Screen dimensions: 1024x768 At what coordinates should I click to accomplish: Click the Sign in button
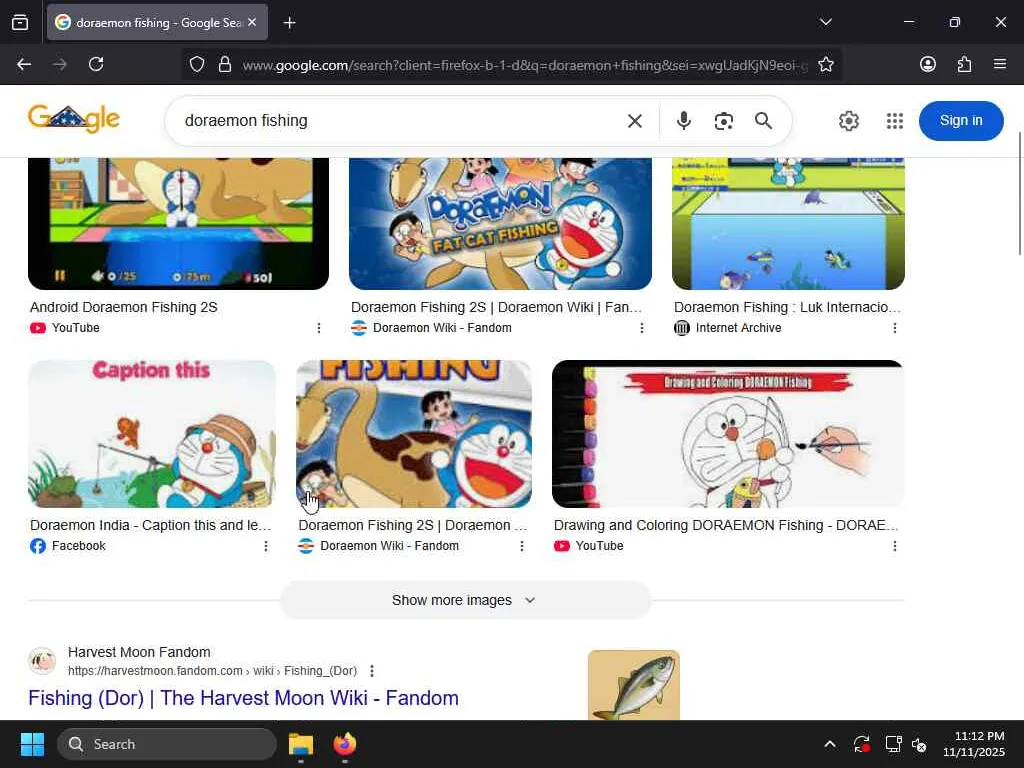point(961,121)
